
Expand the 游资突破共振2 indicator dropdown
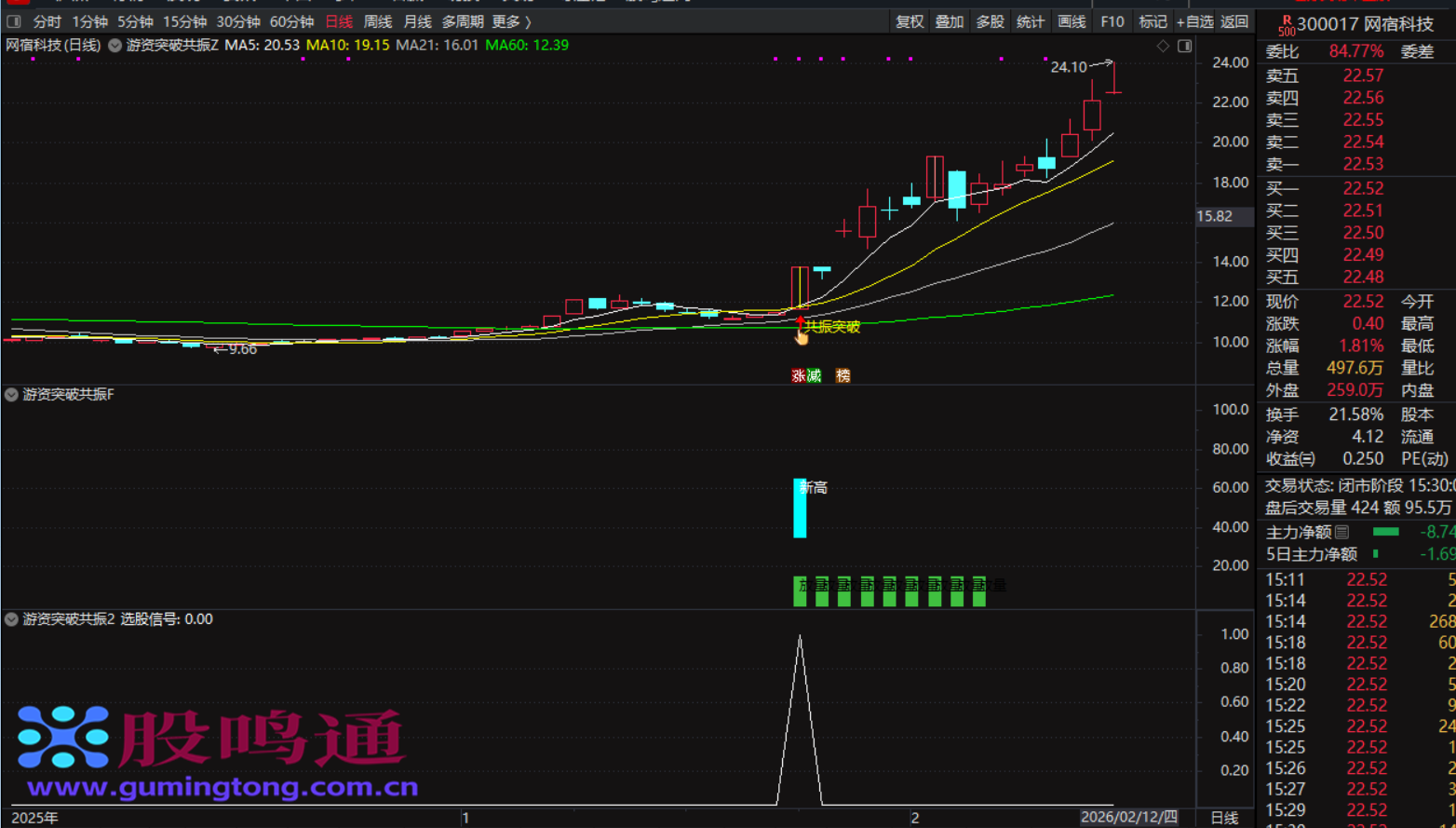11,619
